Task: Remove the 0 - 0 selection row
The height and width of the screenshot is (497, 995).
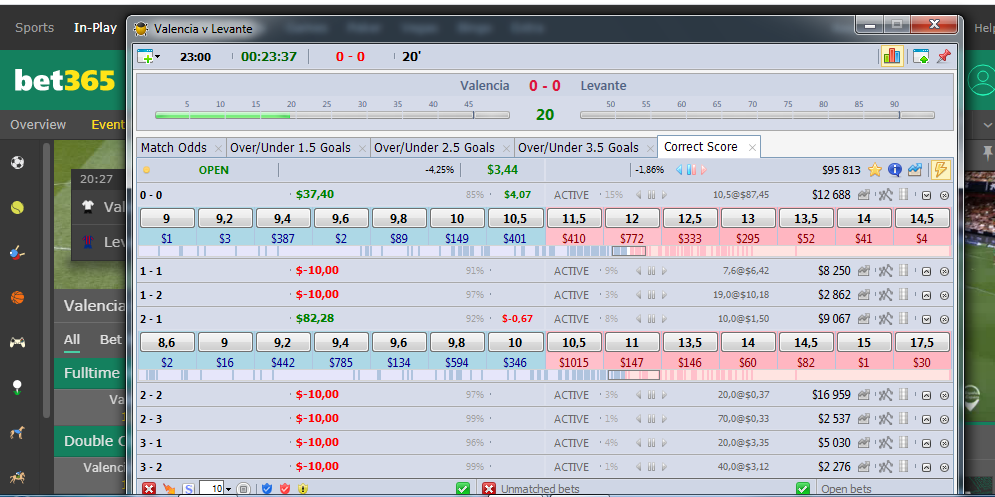Action: (944, 196)
